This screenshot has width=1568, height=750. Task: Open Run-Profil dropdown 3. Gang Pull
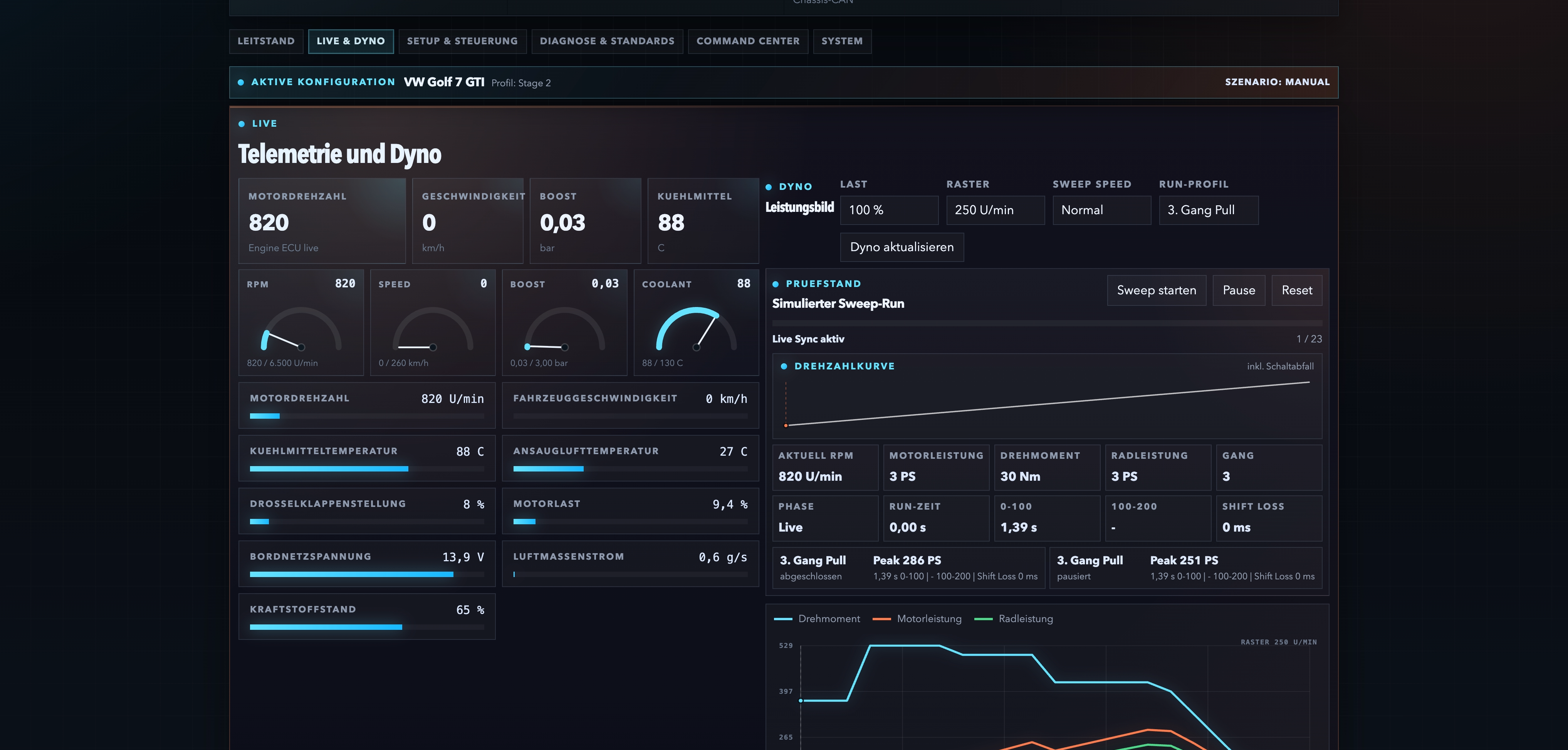pyautogui.click(x=1208, y=210)
